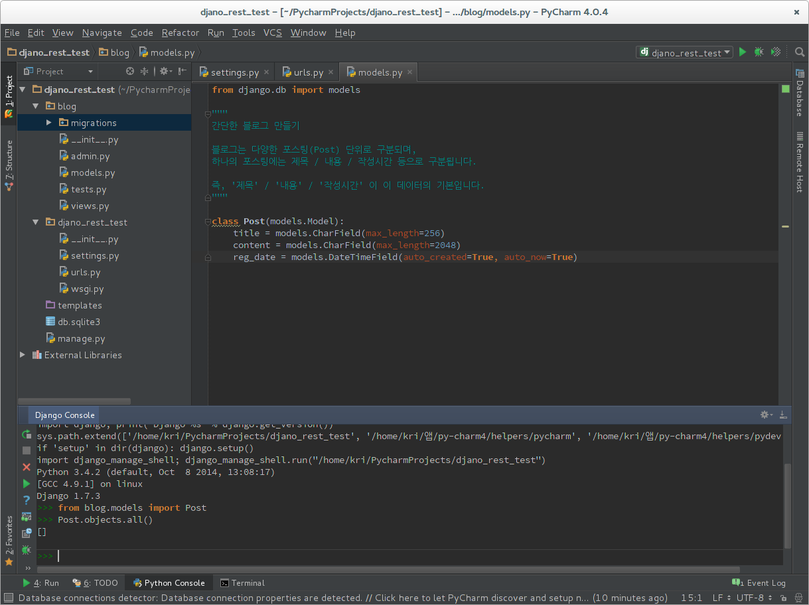Open the Refactor menu
This screenshot has width=809, height=605.
[180, 32]
